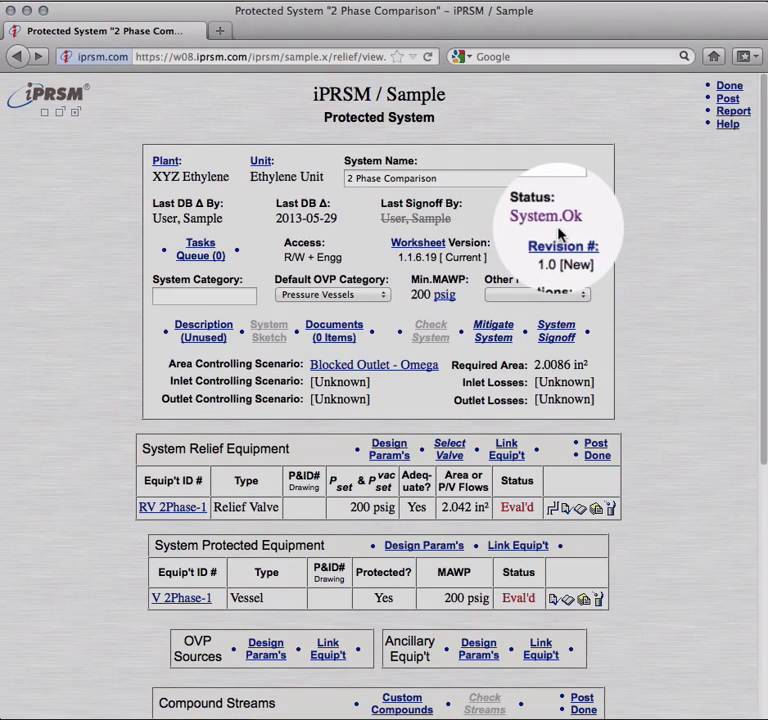Open the Worksheet link

click(x=418, y=242)
